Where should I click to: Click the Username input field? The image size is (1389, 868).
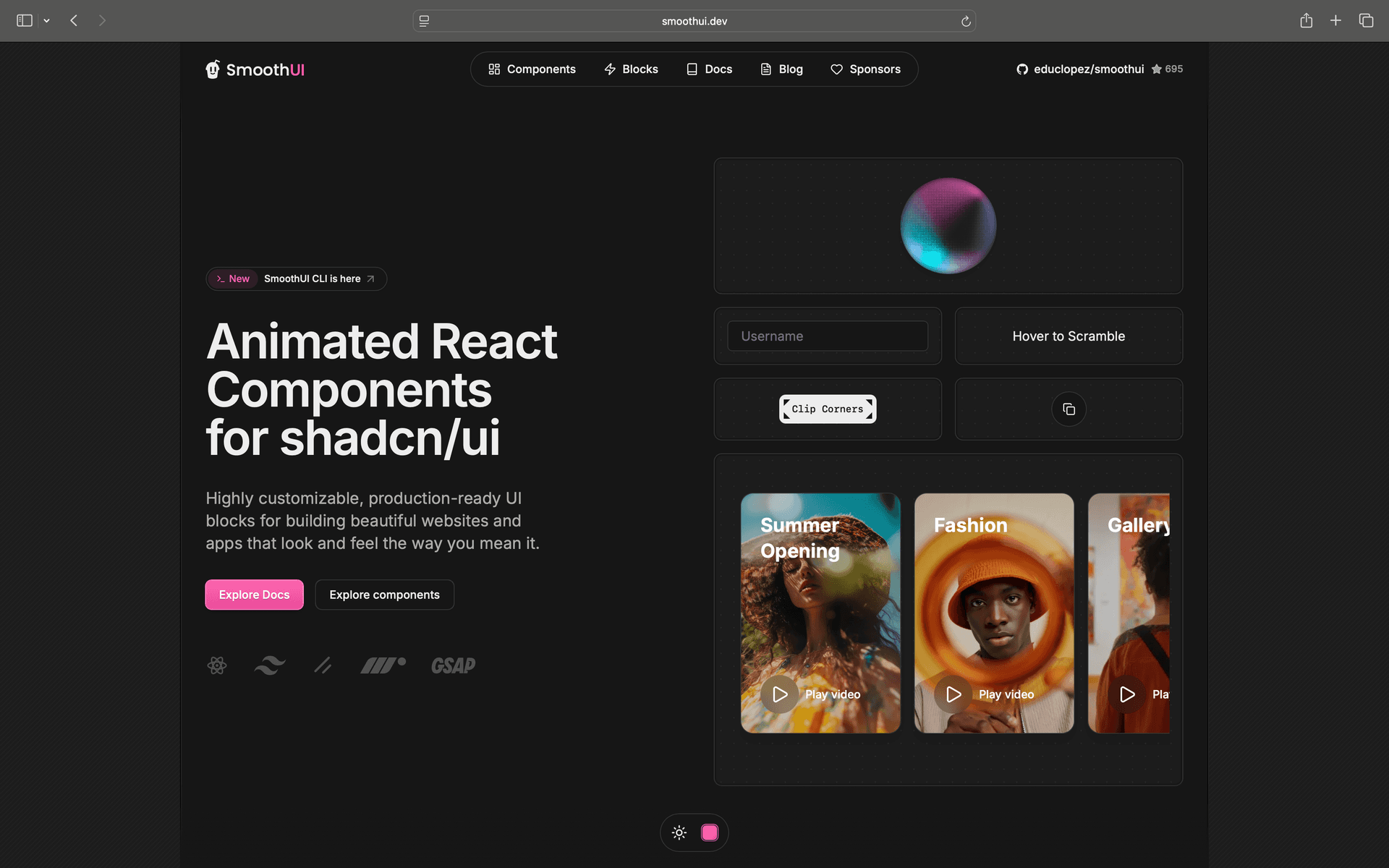[827, 336]
